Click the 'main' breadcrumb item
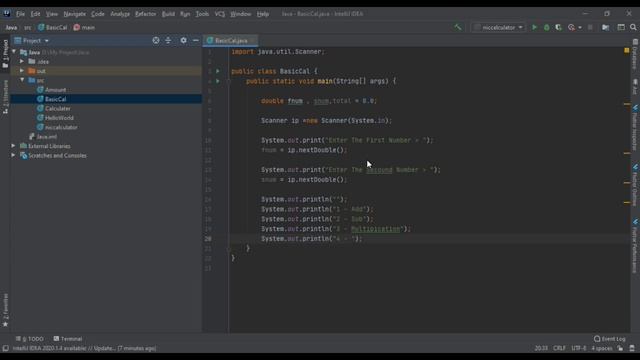 point(84,27)
